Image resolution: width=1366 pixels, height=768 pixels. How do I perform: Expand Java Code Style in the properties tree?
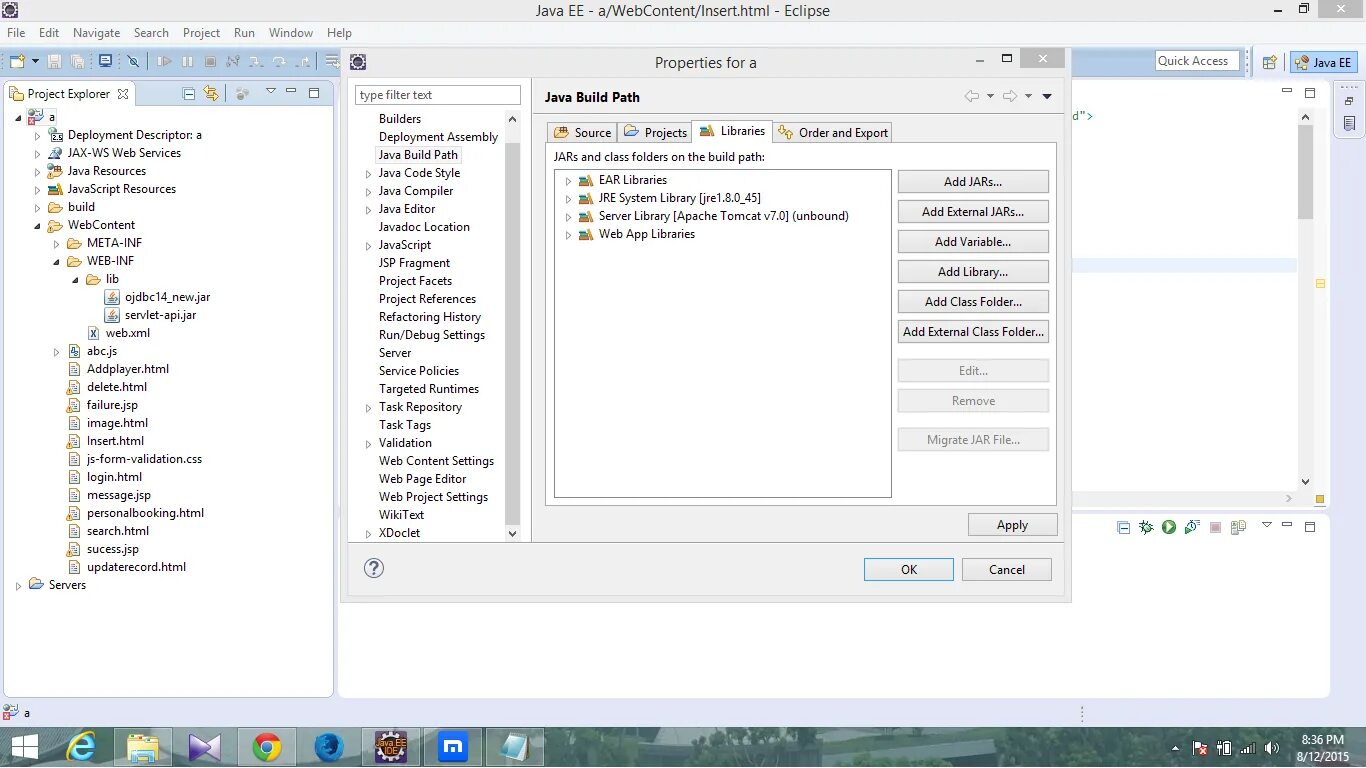click(368, 174)
